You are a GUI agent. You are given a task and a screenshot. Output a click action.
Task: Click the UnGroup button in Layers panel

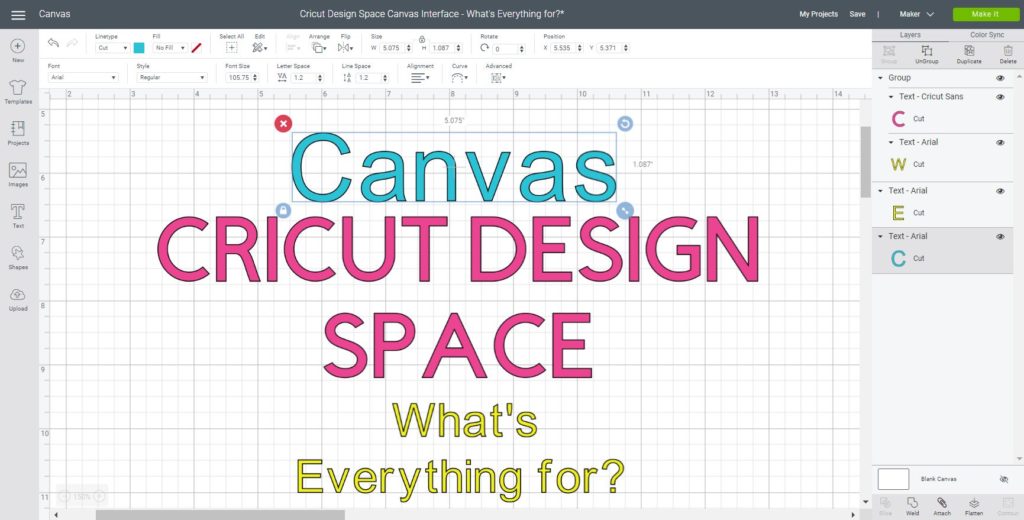(926, 54)
